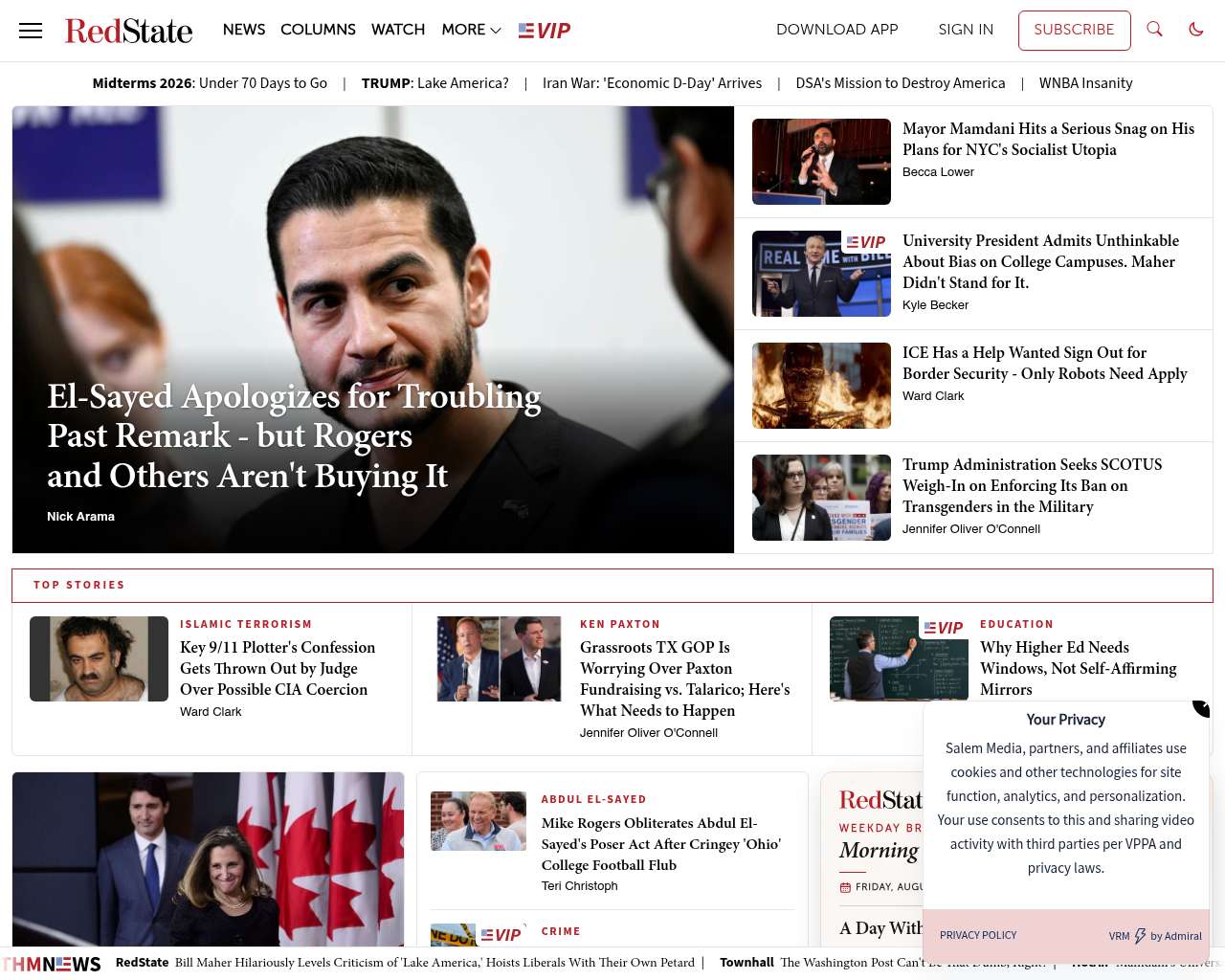Click author Kyle Becker
The height and width of the screenshot is (980, 1225).
935,305
